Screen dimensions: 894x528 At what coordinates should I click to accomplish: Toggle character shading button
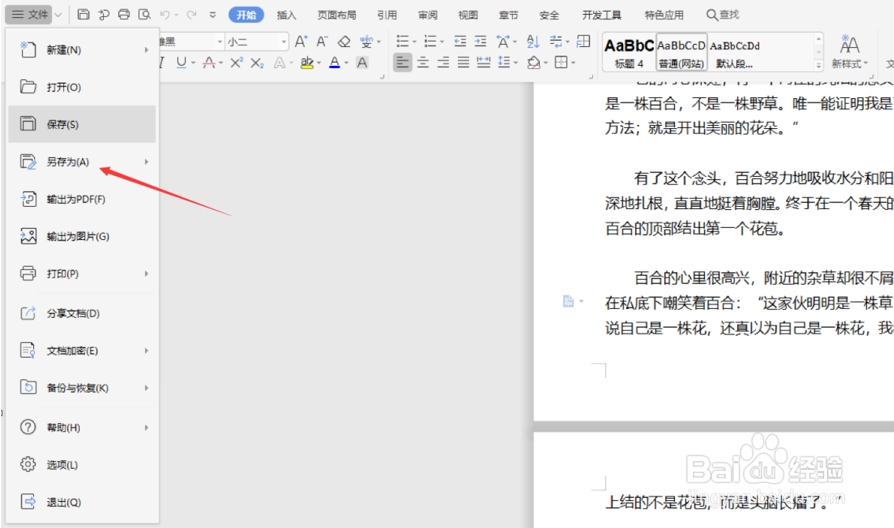coord(362,63)
